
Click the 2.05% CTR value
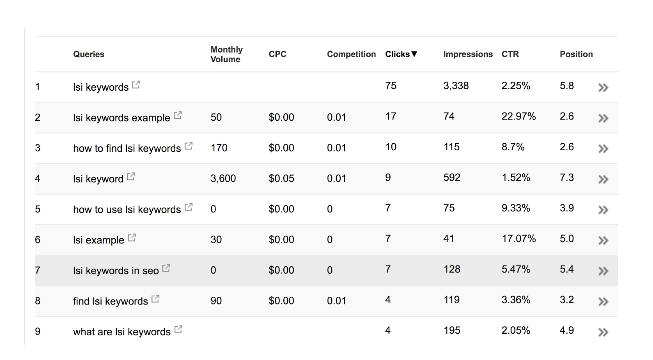pos(516,330)
